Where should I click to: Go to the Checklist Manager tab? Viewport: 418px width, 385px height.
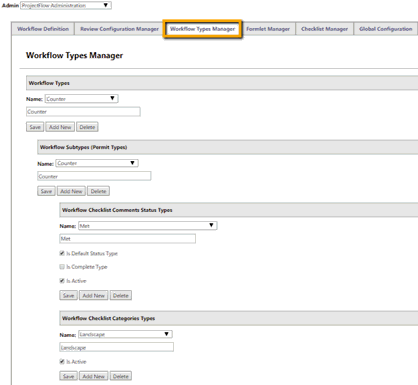tap(324, 29)
